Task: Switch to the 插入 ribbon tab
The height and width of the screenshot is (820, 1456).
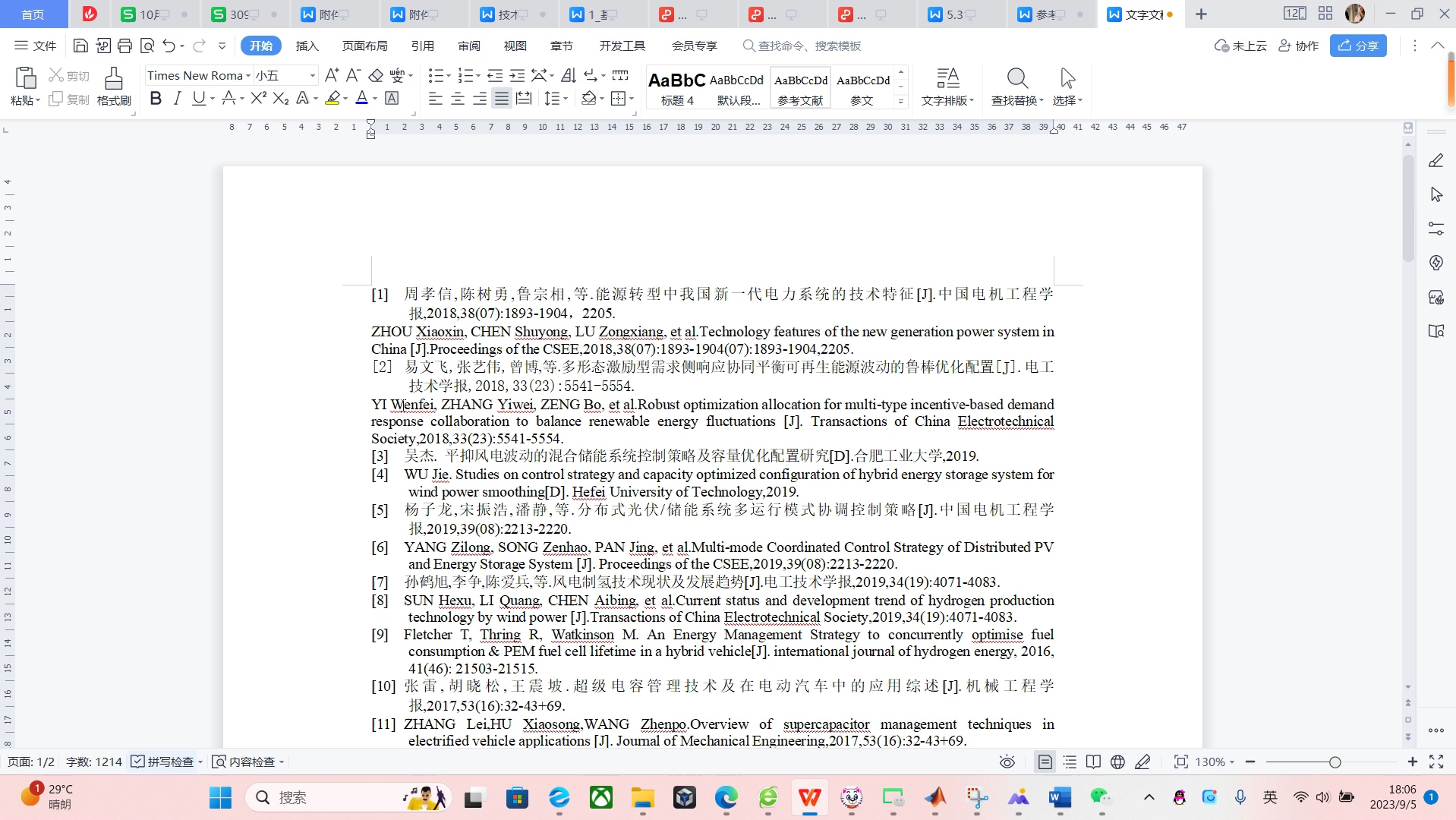Action: pos(307,46)
